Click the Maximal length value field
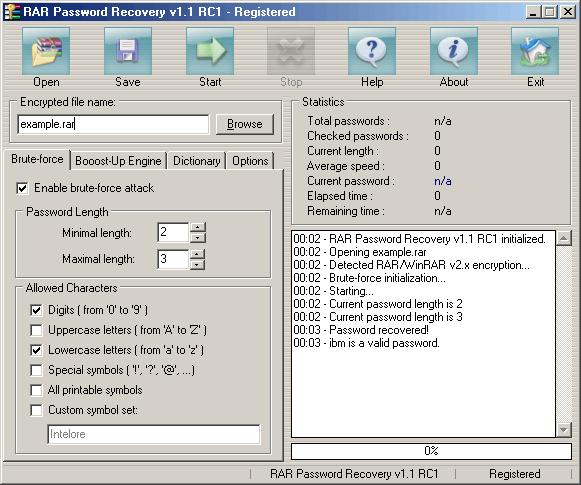The height and width of the screenshot is (485, 581). 173,259
